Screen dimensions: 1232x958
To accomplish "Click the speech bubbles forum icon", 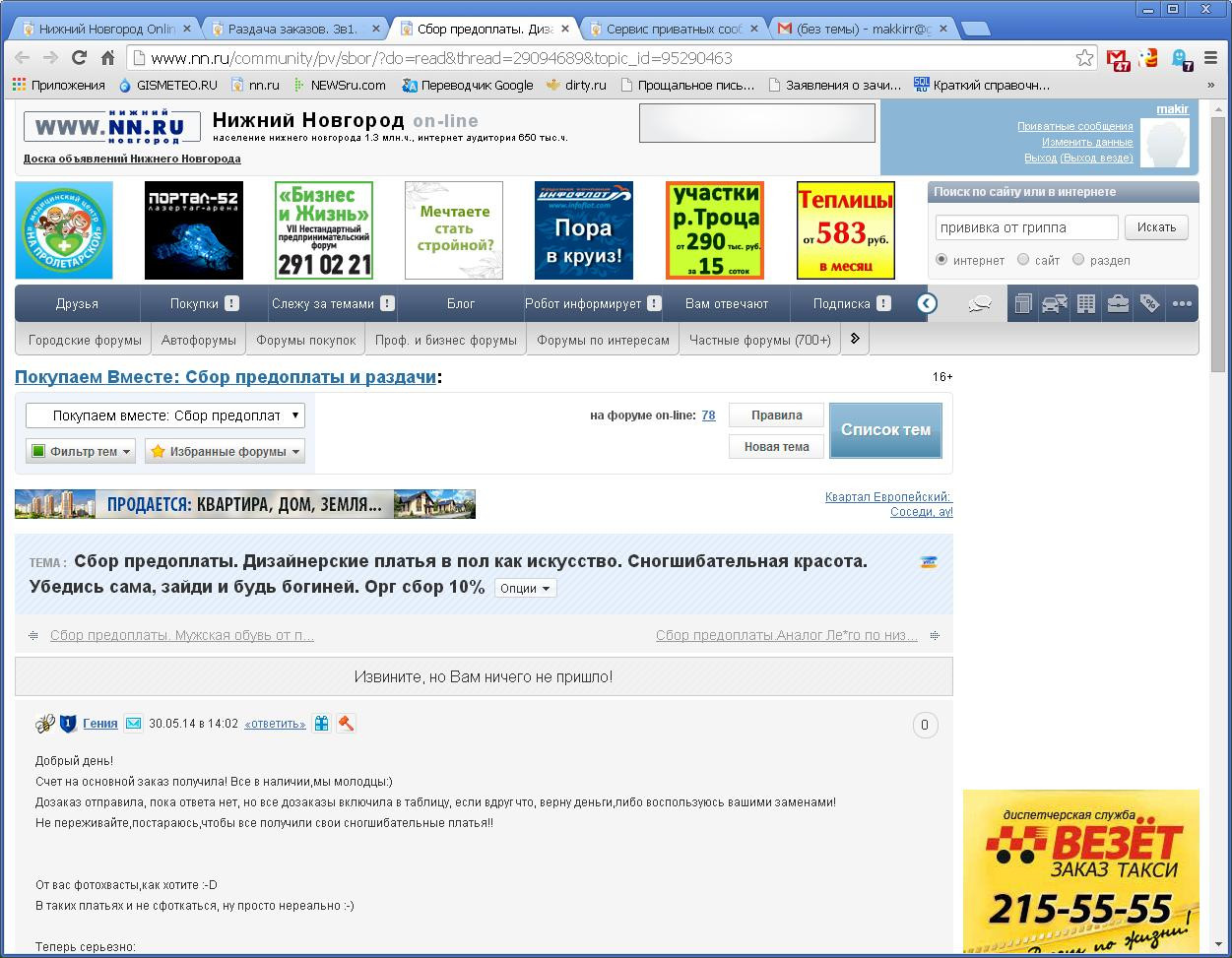I will point(979,304).
